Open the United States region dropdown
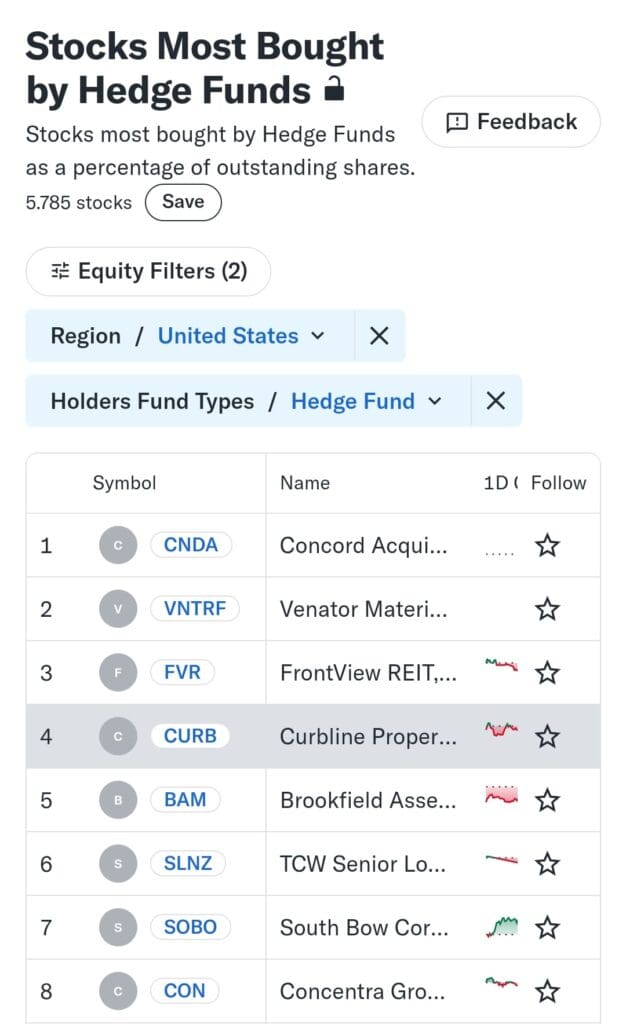The width and height of the screenshot is (626, 1024). click(x=243, y=336)
